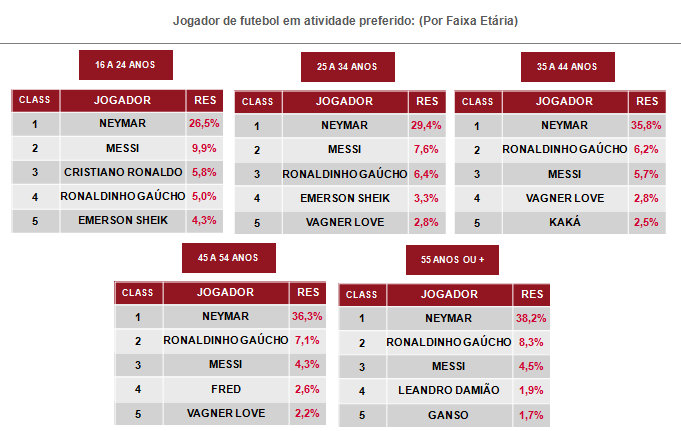Click the "16 A 24 ANOS" age label
Image resolution: width=681 pixels, height=431 pixels.
[125, 65]
